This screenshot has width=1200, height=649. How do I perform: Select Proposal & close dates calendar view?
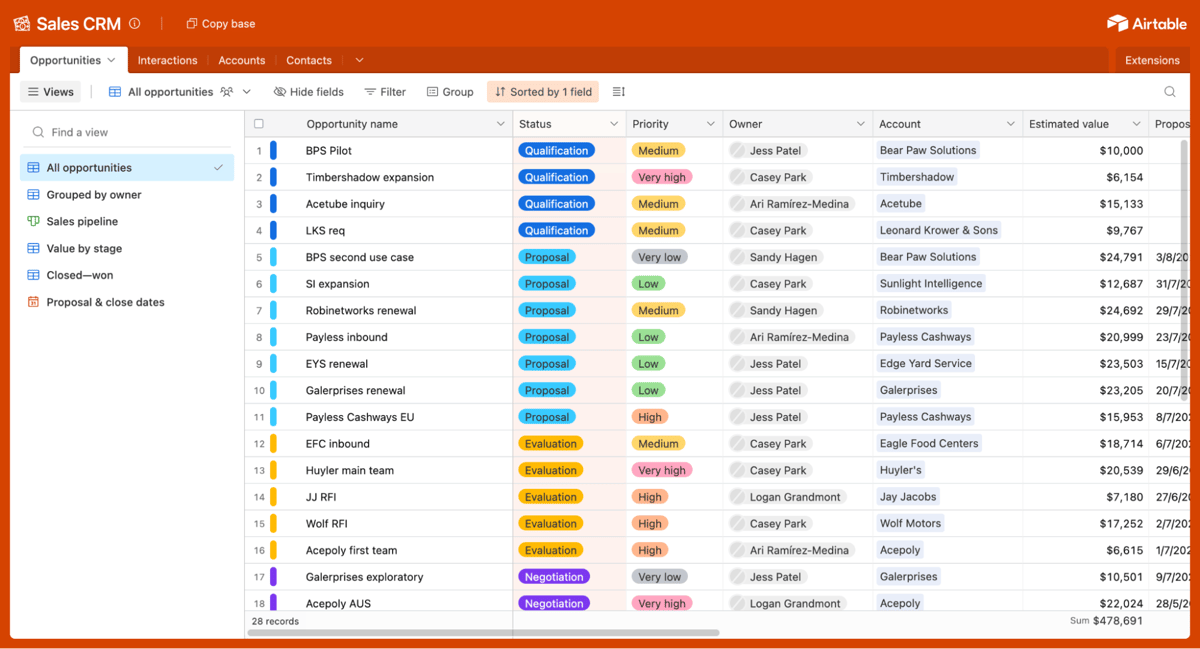(x=127, y=302)
